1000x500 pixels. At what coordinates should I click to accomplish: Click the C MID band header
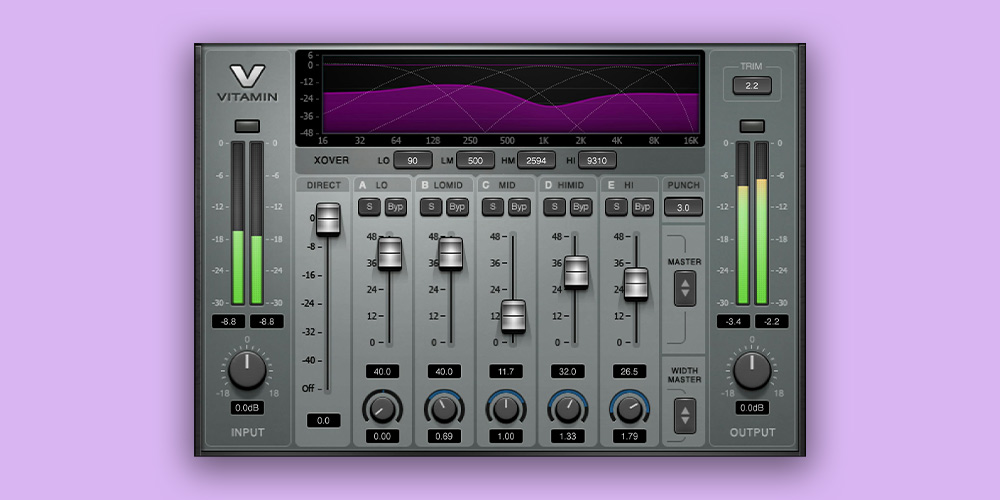pos(506,185)
